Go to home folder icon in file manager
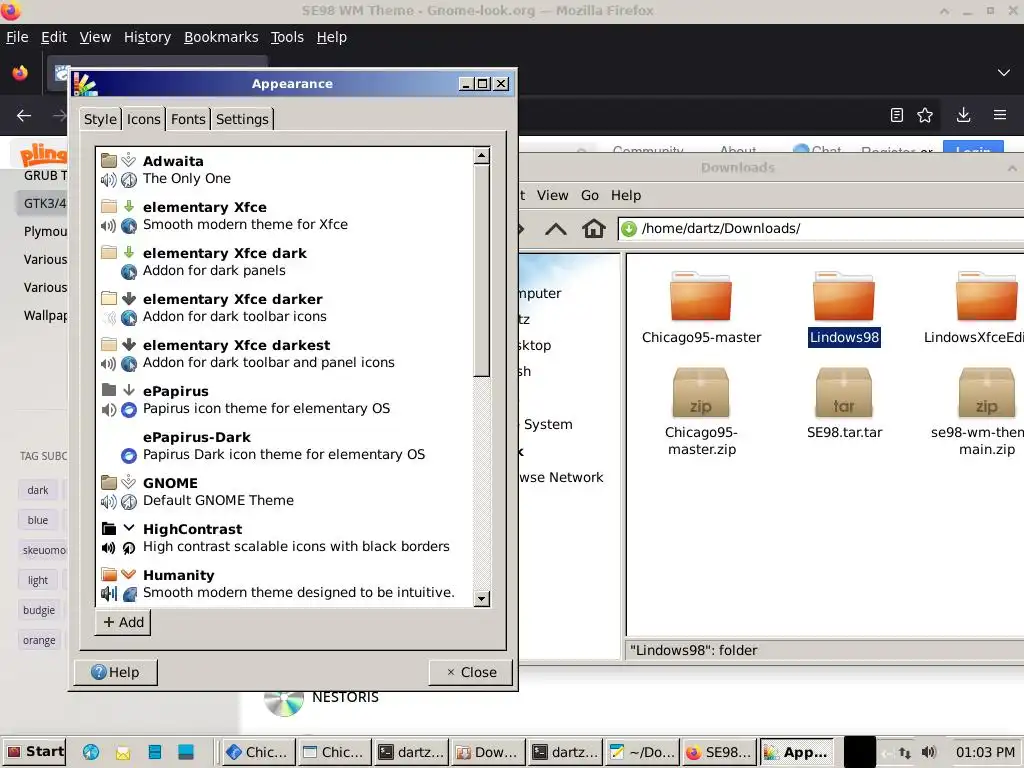1024x768 pixels. pyautogui.click(x=594, y=229)
